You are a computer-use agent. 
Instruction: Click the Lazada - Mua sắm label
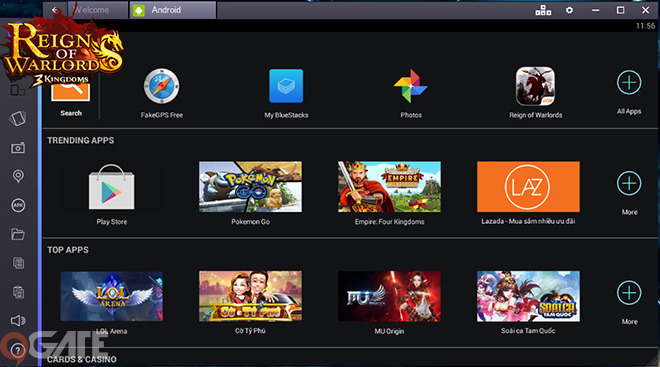click(528, 221)
